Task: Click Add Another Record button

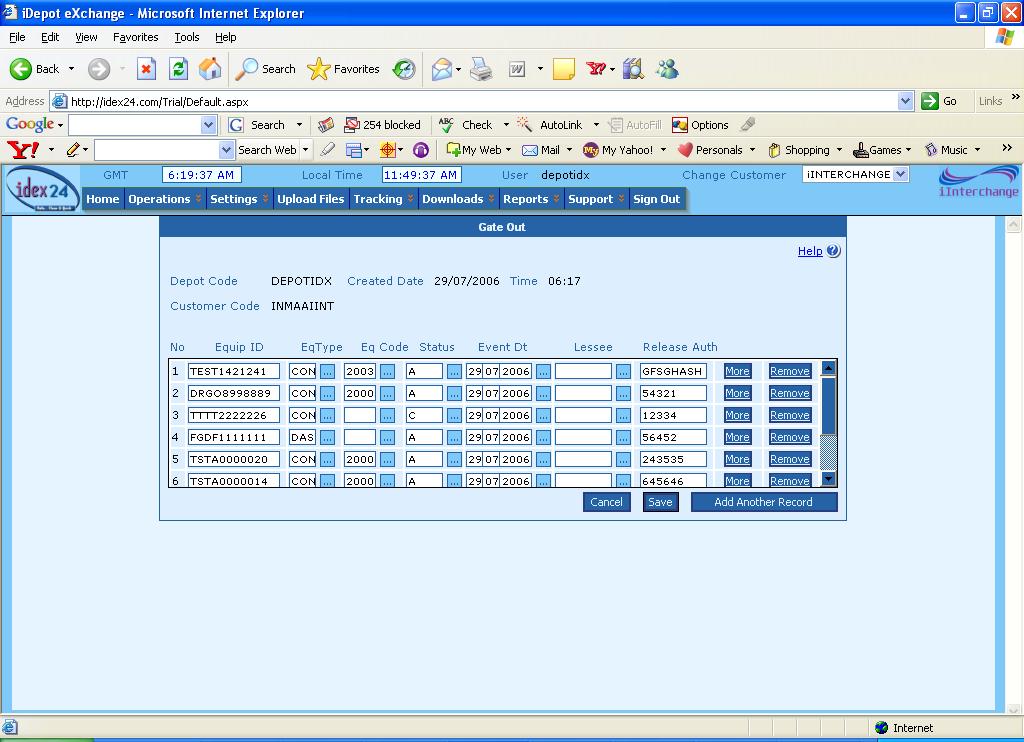Action: click(x=763, y=502)
